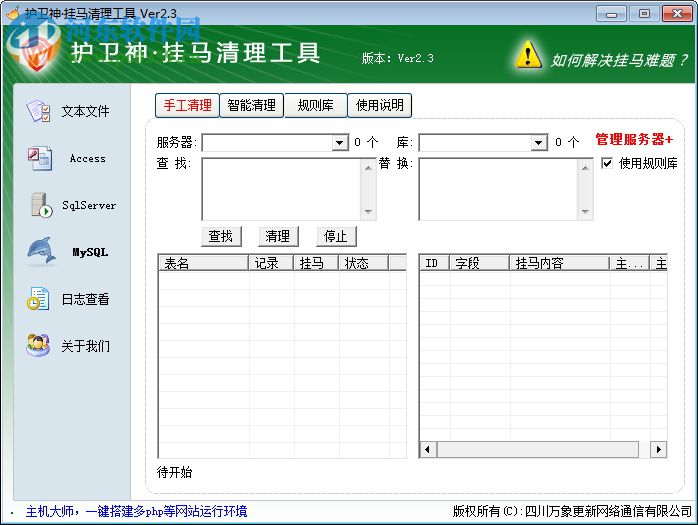
Task: Click the yellow warning triangle icon
Action: coord(528,55)
